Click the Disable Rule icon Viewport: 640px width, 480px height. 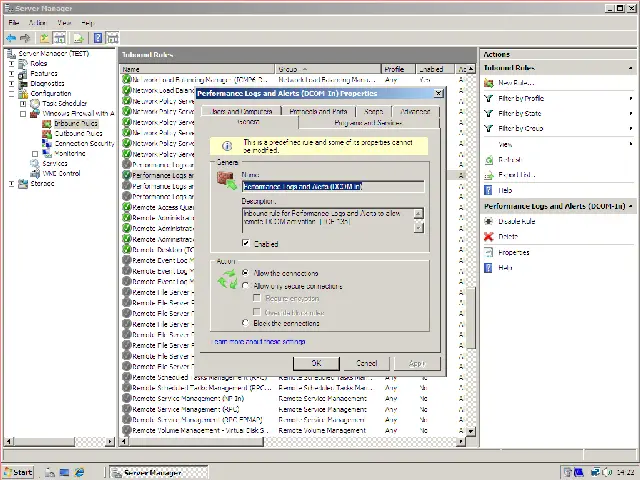(x=489, y=221)
